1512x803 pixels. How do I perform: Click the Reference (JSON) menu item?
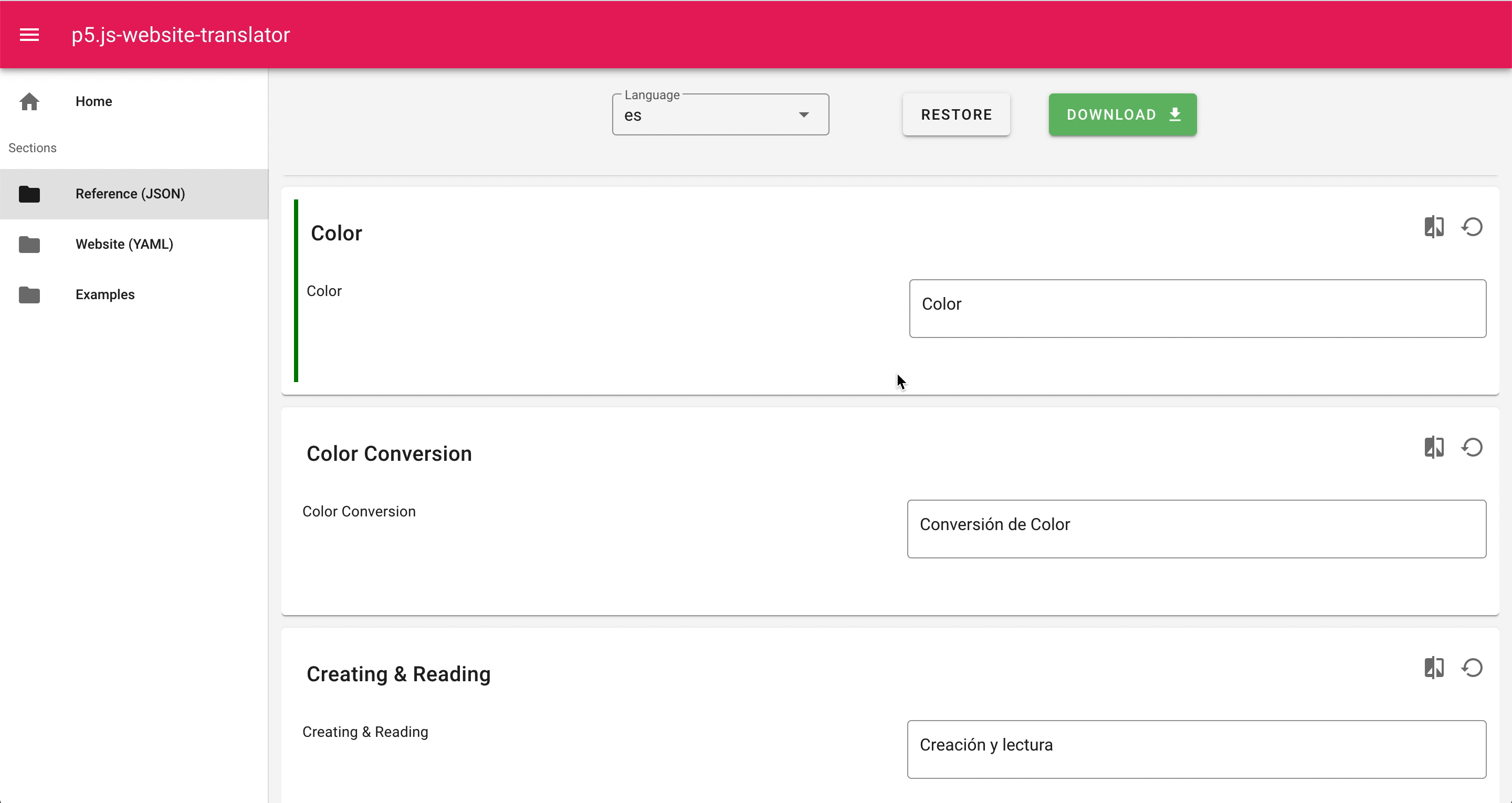[x=130, y=193]
